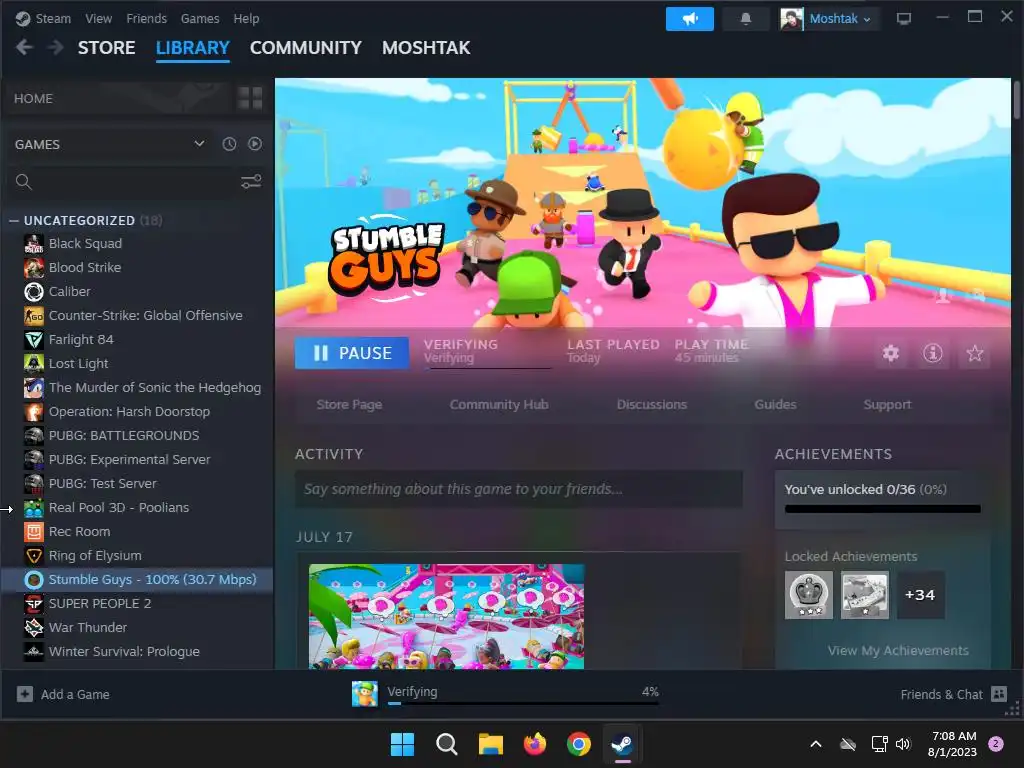Image resolution: width=1024 pixels, height=768 pixels.
Task: Switch to the STORE tab
Action: tap(106, 48)
